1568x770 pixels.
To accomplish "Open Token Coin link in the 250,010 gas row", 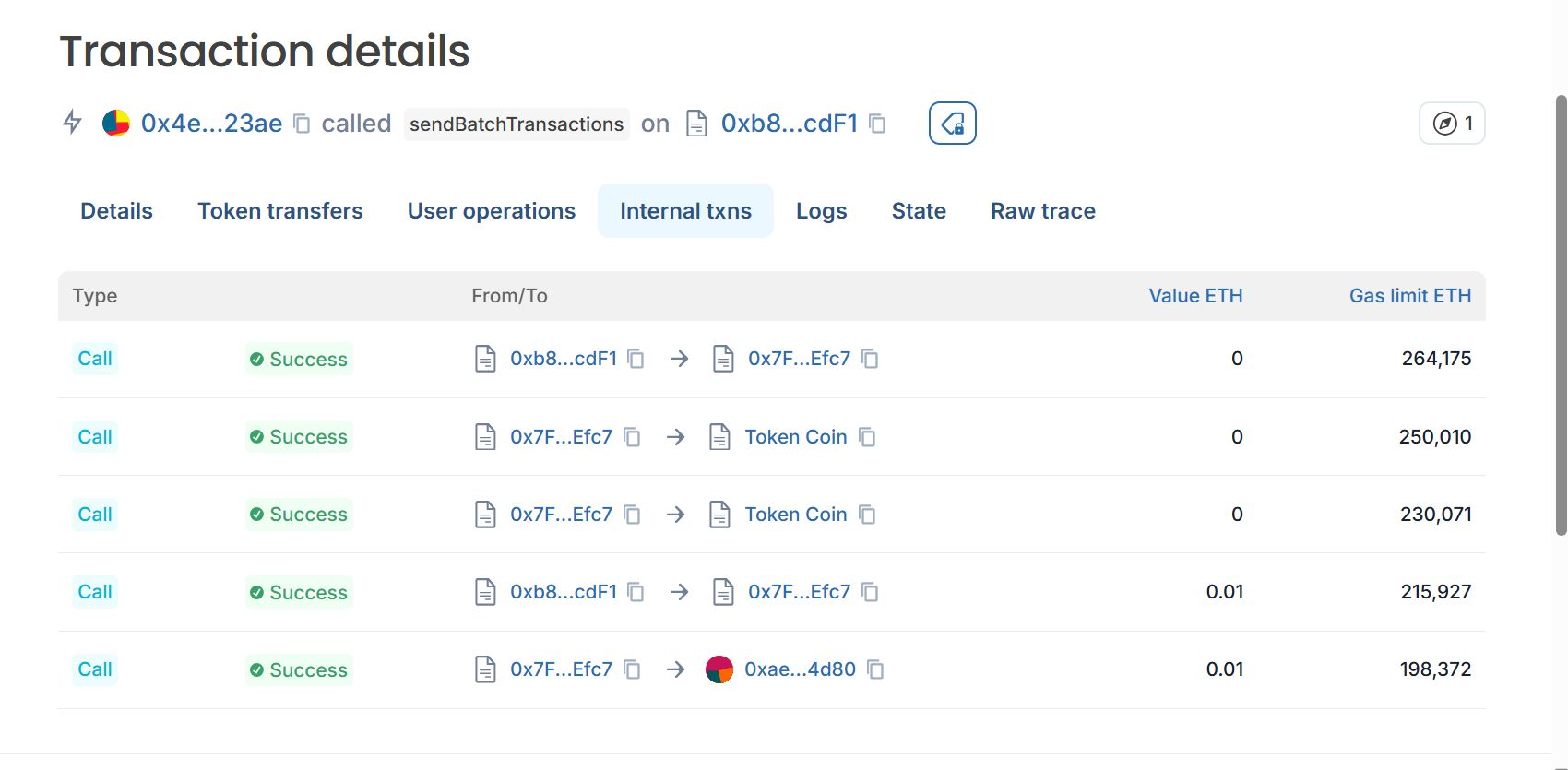I will [x=796, y=437].
